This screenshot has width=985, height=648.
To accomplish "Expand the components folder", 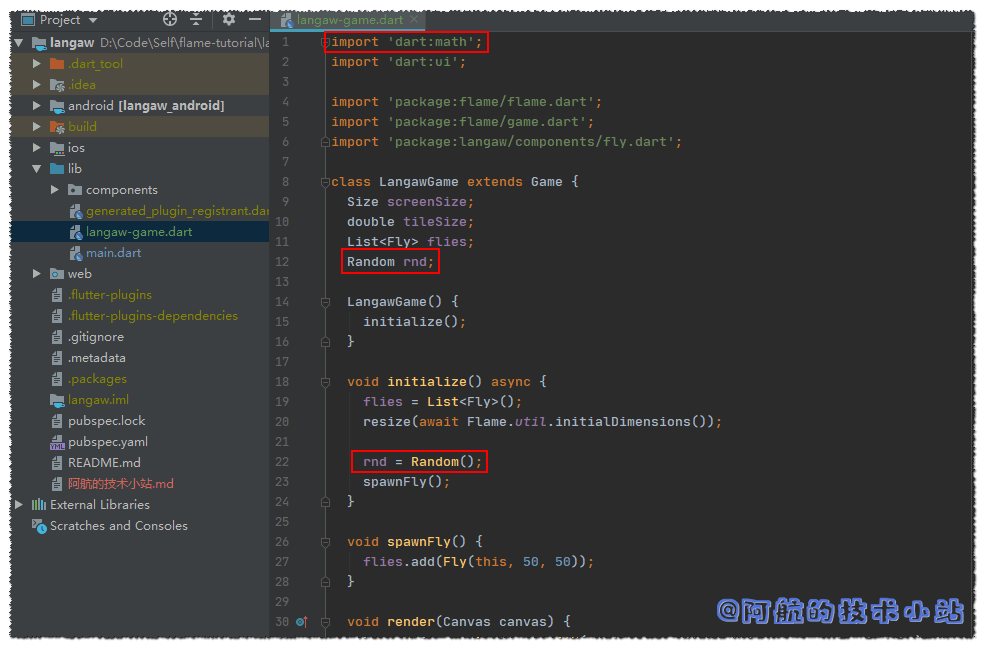I will [56, 190].
